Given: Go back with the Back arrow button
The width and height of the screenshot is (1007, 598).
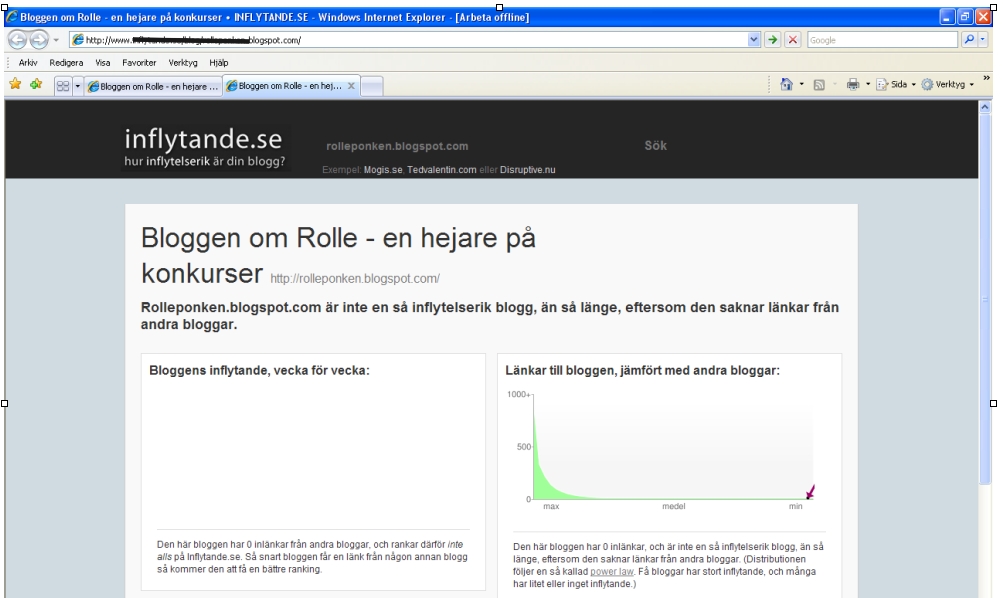Looking at the screenshot, I should click(x=17, y=40).
